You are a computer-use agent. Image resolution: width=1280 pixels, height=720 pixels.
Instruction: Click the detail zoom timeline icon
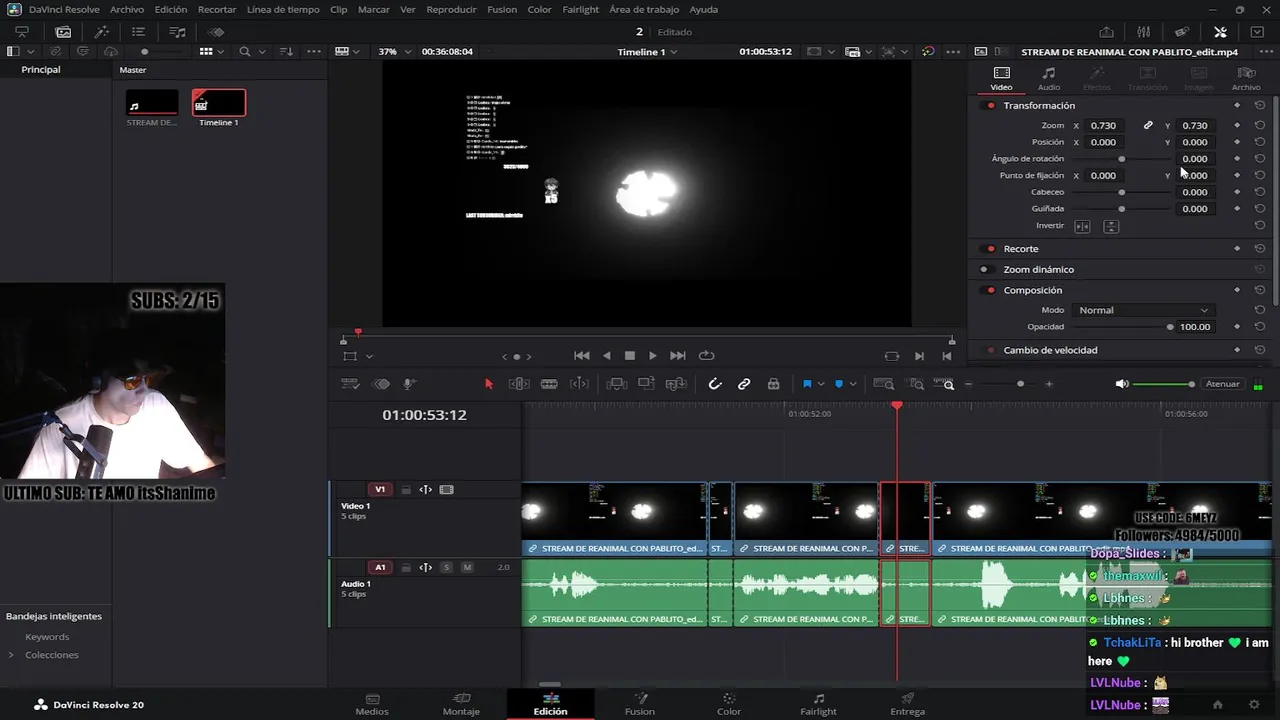tap(917, 384)
